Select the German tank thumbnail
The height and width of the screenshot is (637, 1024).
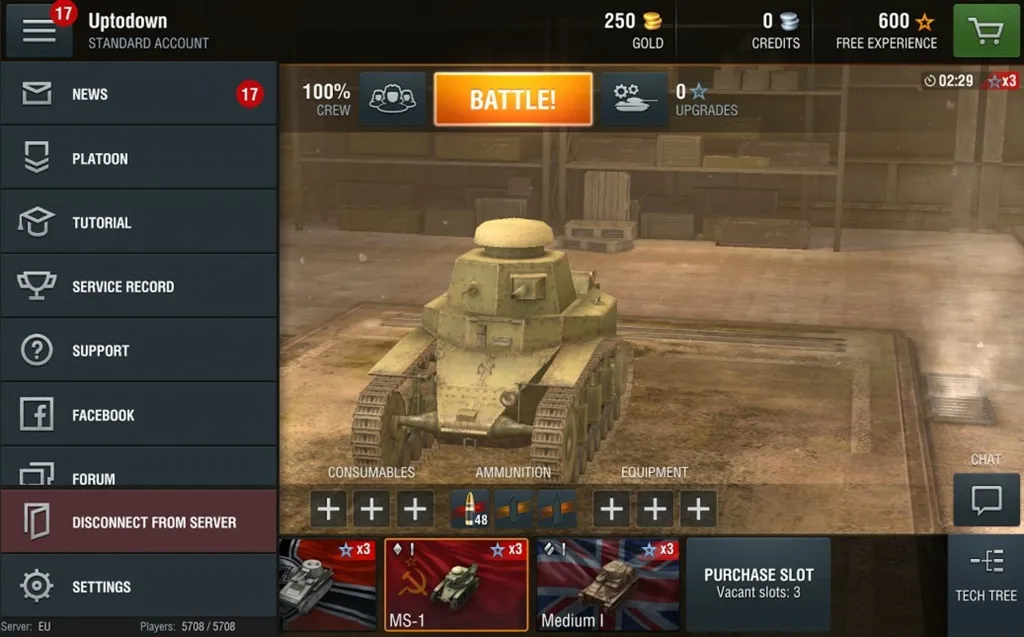click(328, 585)
